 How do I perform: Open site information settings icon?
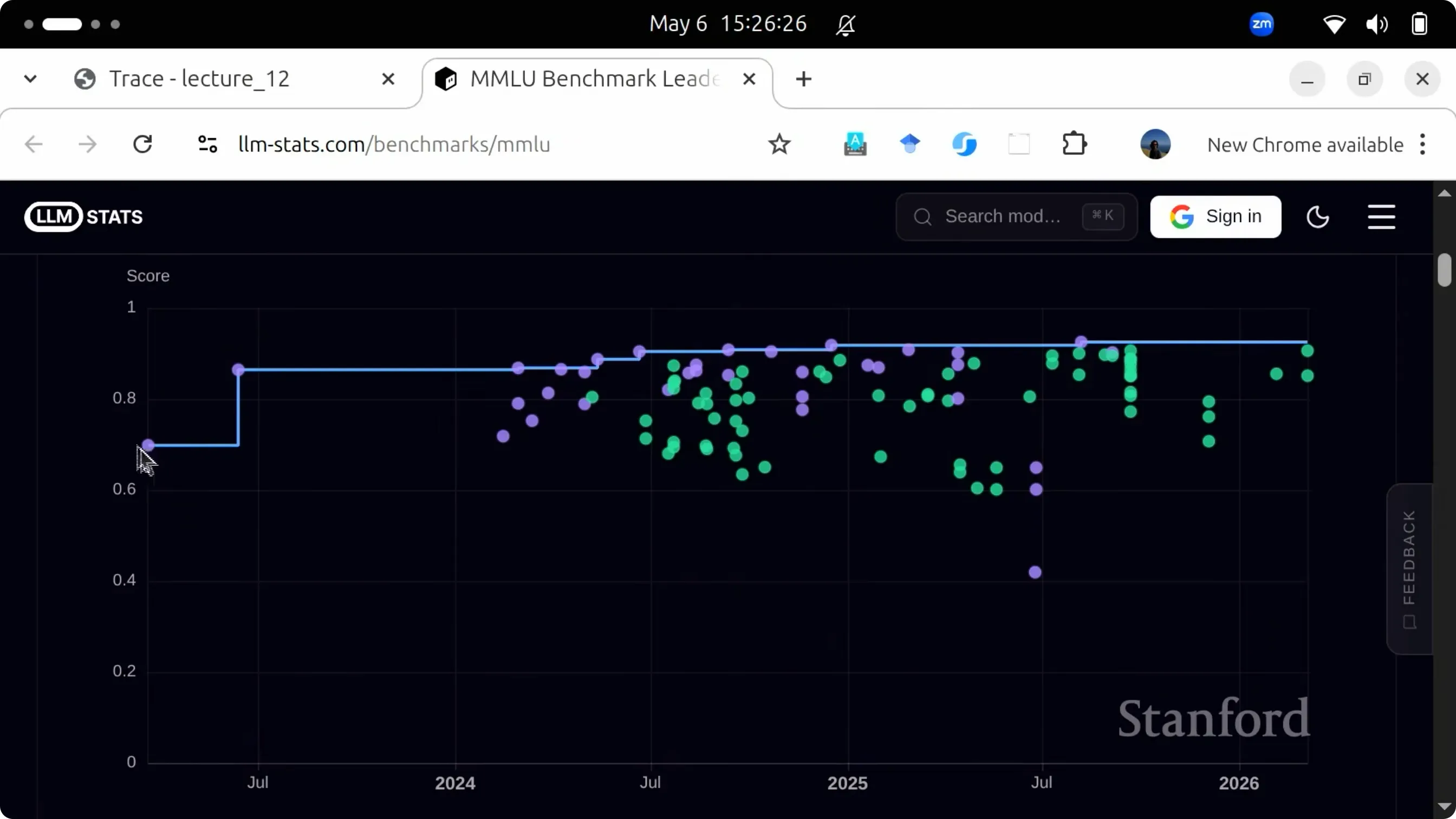pyautogui.click(x=207, y=144)
